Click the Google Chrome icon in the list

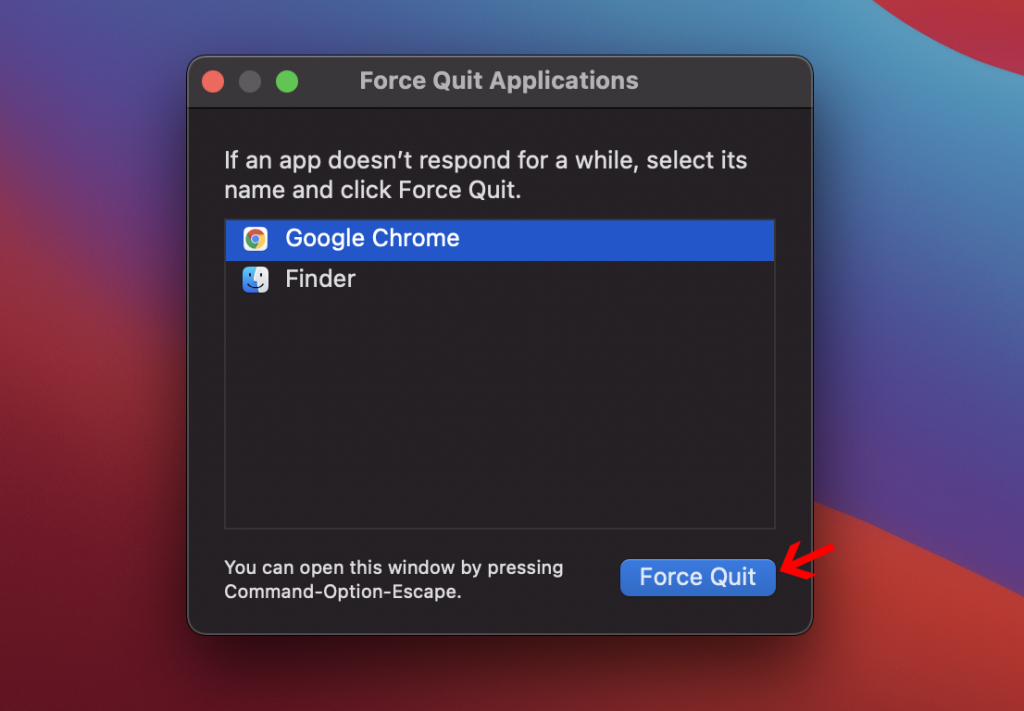coord(255,239)
